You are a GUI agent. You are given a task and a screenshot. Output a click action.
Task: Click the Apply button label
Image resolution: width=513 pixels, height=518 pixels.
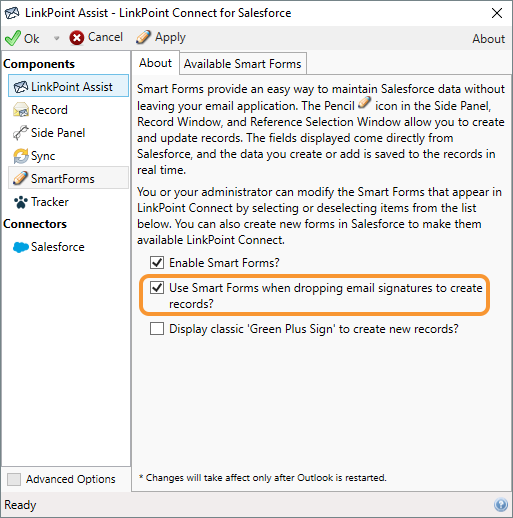pyautogui.click(x=170, y=37)
